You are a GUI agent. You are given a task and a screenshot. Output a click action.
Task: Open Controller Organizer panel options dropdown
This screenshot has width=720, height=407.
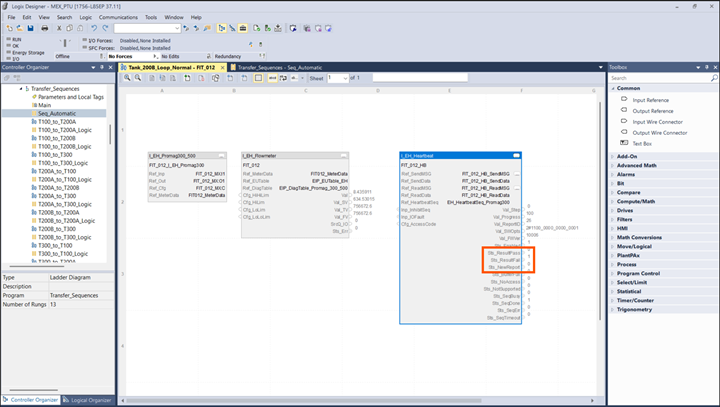(x=93, y=67)
